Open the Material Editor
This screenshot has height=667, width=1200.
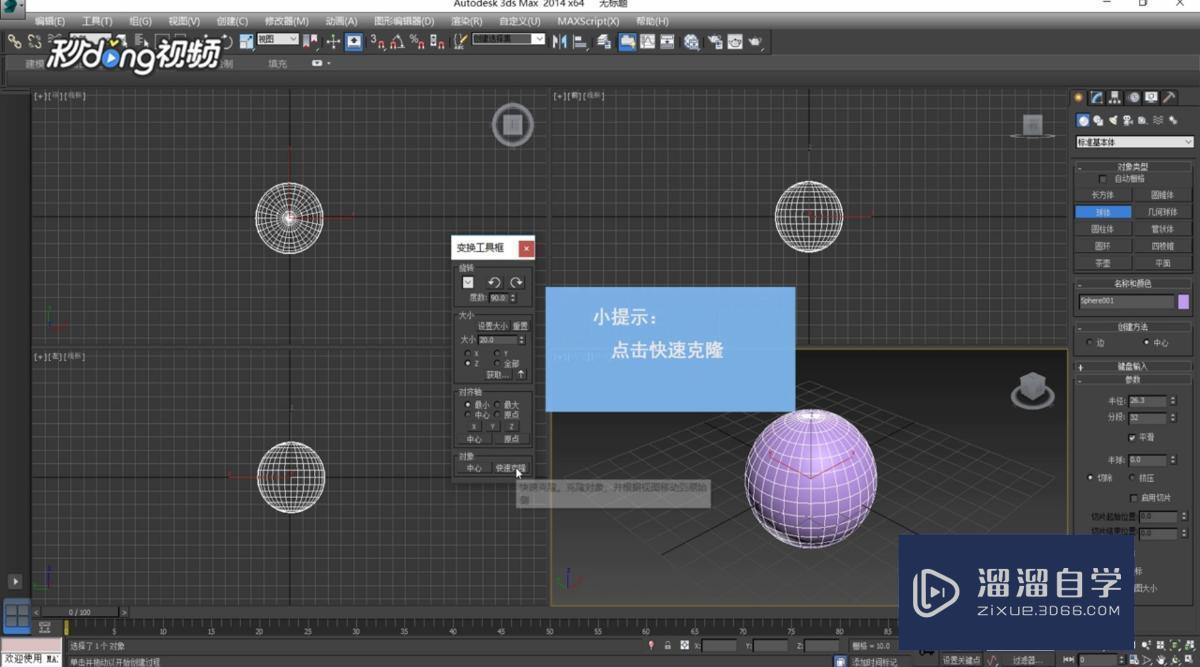pos(690,41)
